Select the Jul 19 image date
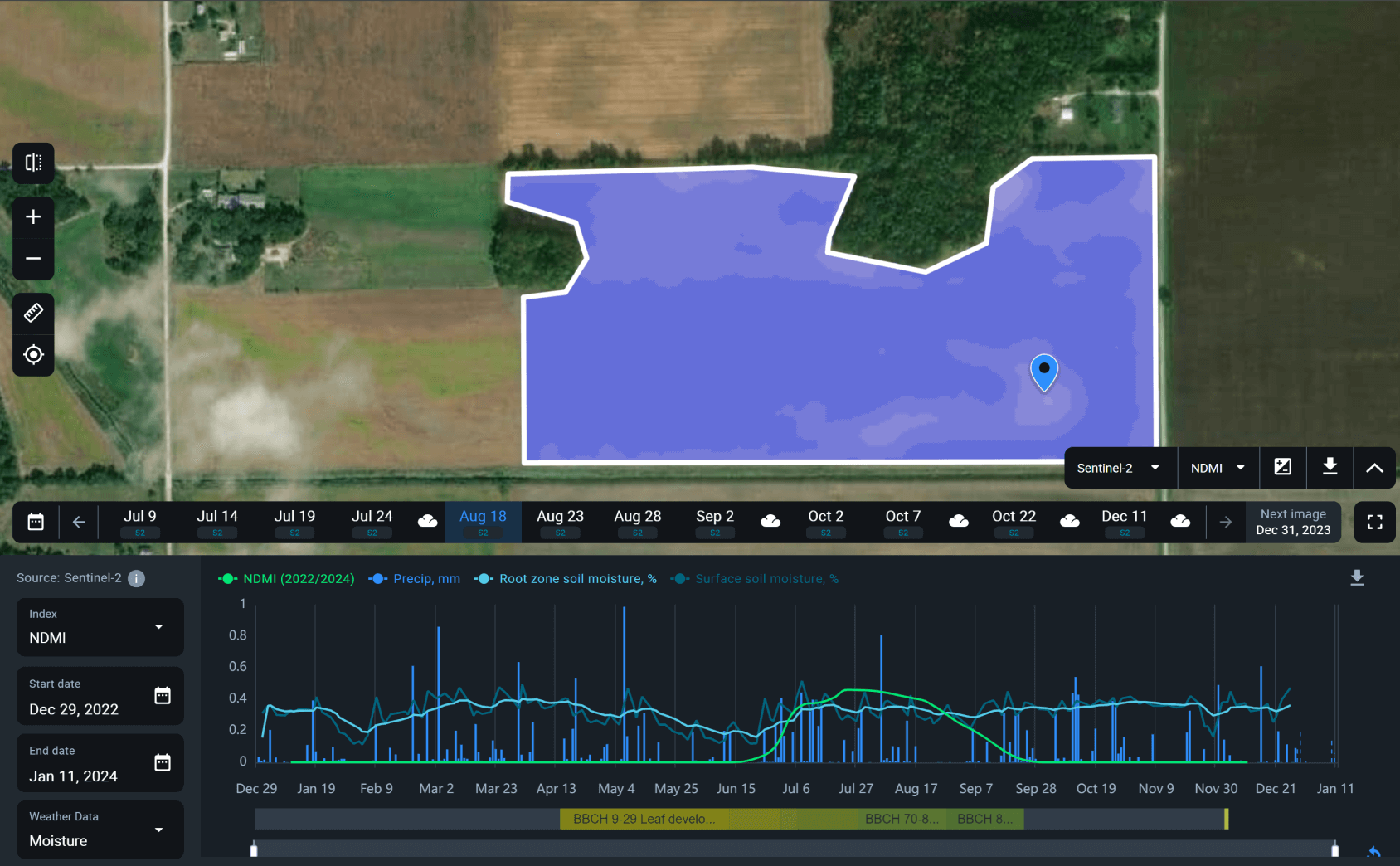The height and width of the screenshot is (866, 1400). (294, 522)
